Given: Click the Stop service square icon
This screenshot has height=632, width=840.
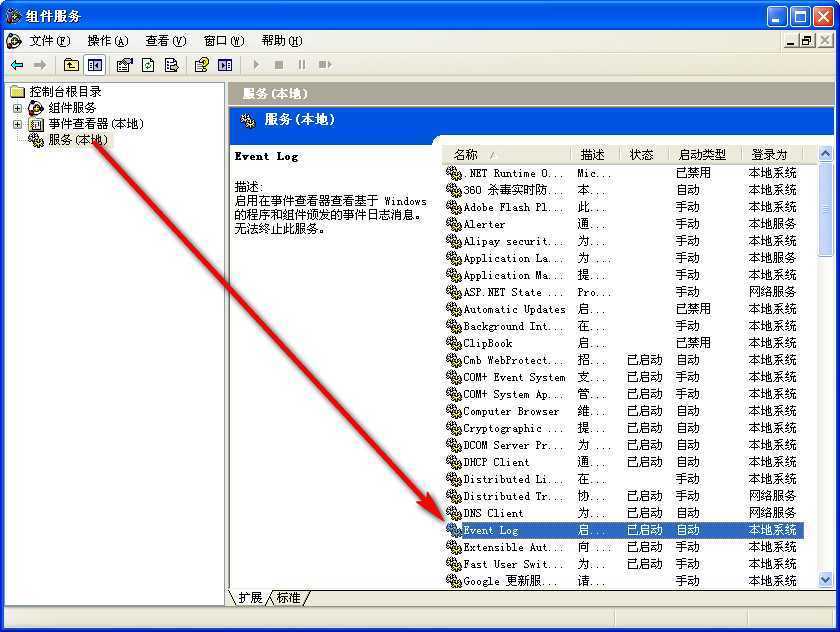Looking at the screenshot, I should 279,65.
